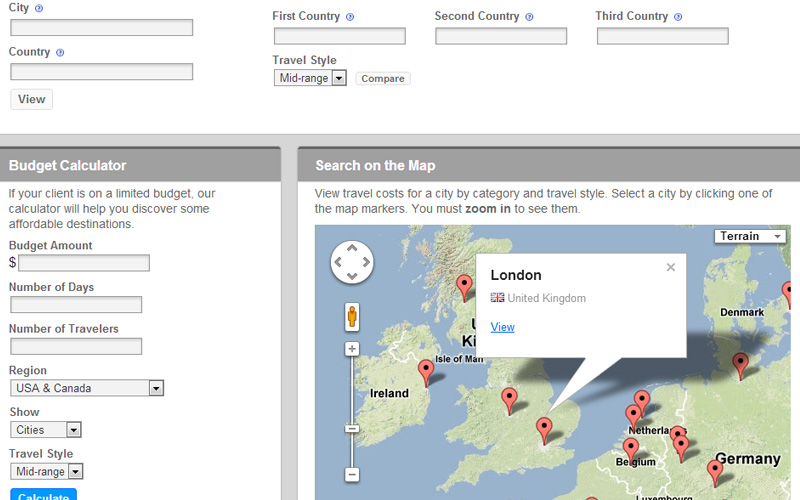Focus the First Country input field
Viewport: 800px width, 500px height.
[340, 36]
